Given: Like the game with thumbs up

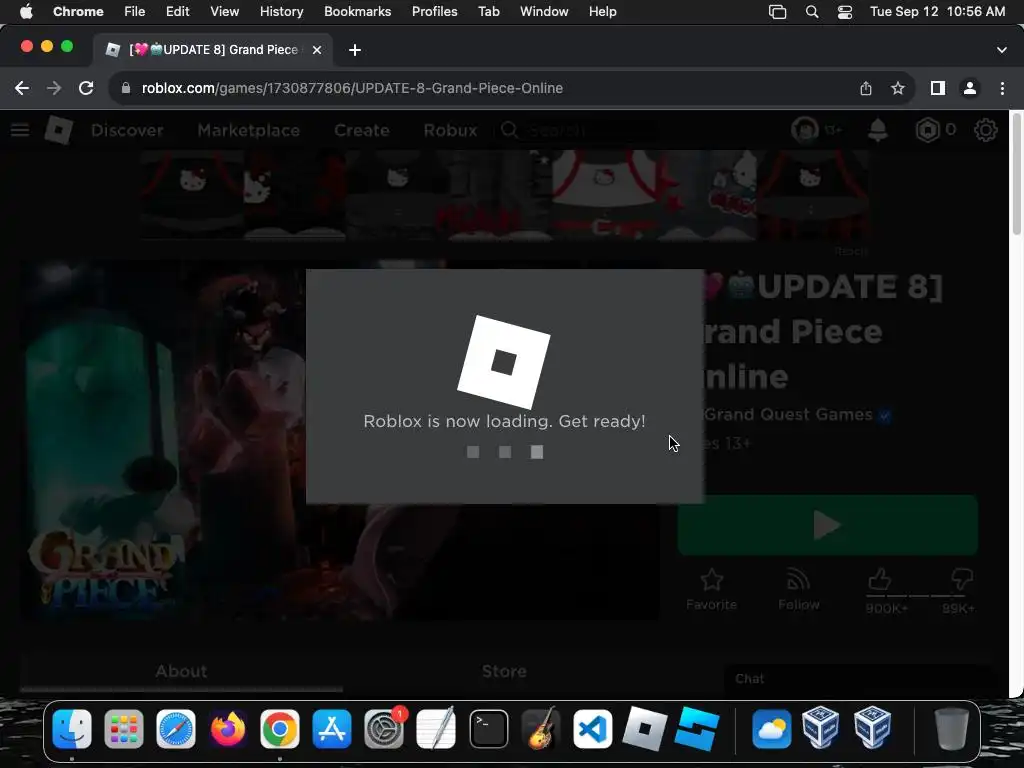Looking at the screenshot, I should point(880,580).
